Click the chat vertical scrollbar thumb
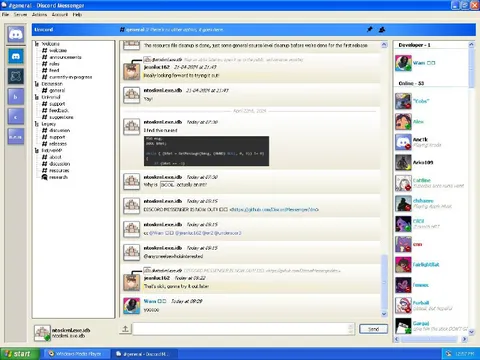This screenshot has height=360, width=480. tap(384, 282)
